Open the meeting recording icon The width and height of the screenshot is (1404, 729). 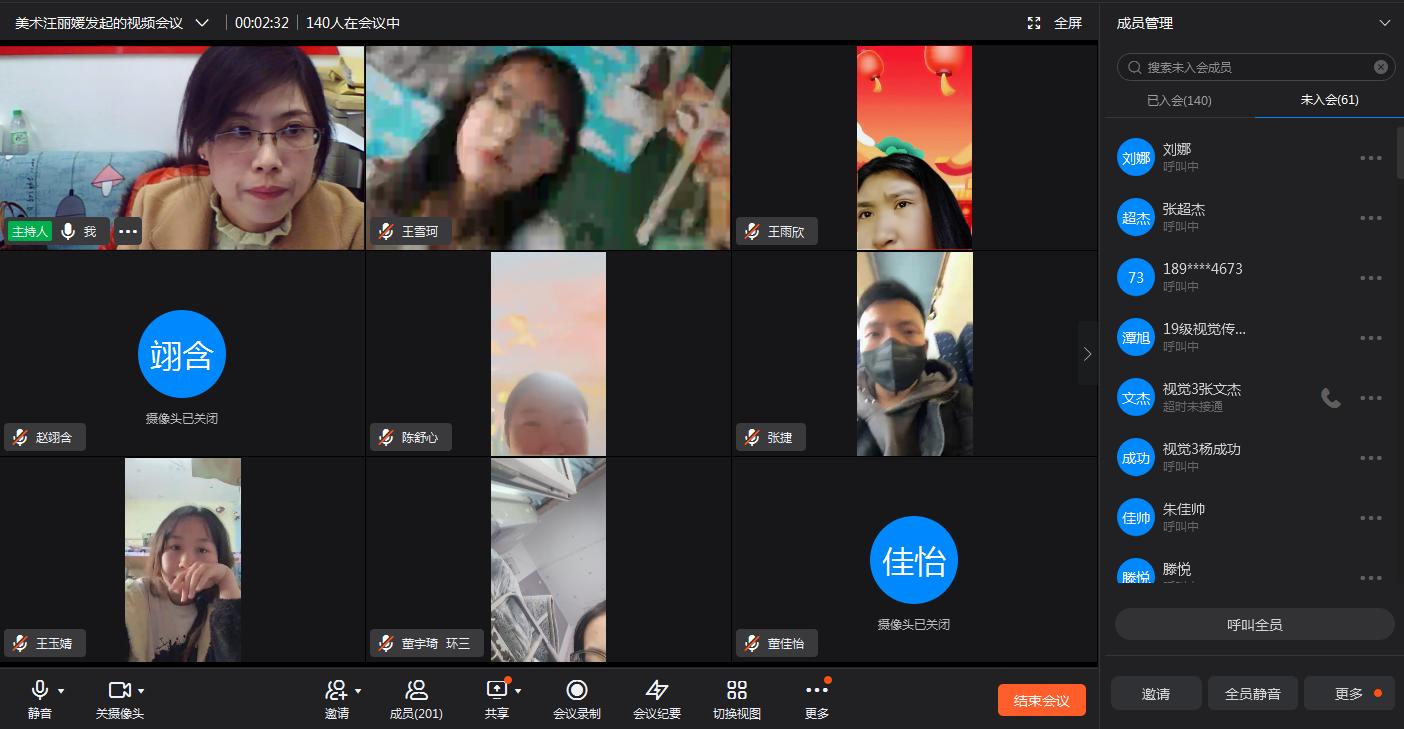[x=576, y=690]
